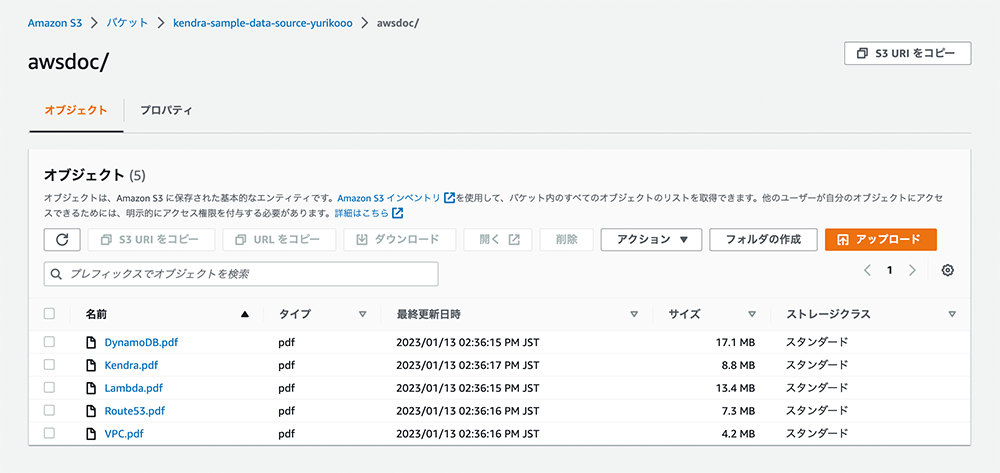
Task: Check the Kendra.pdf row checkbox
Action: click(49, 365)
